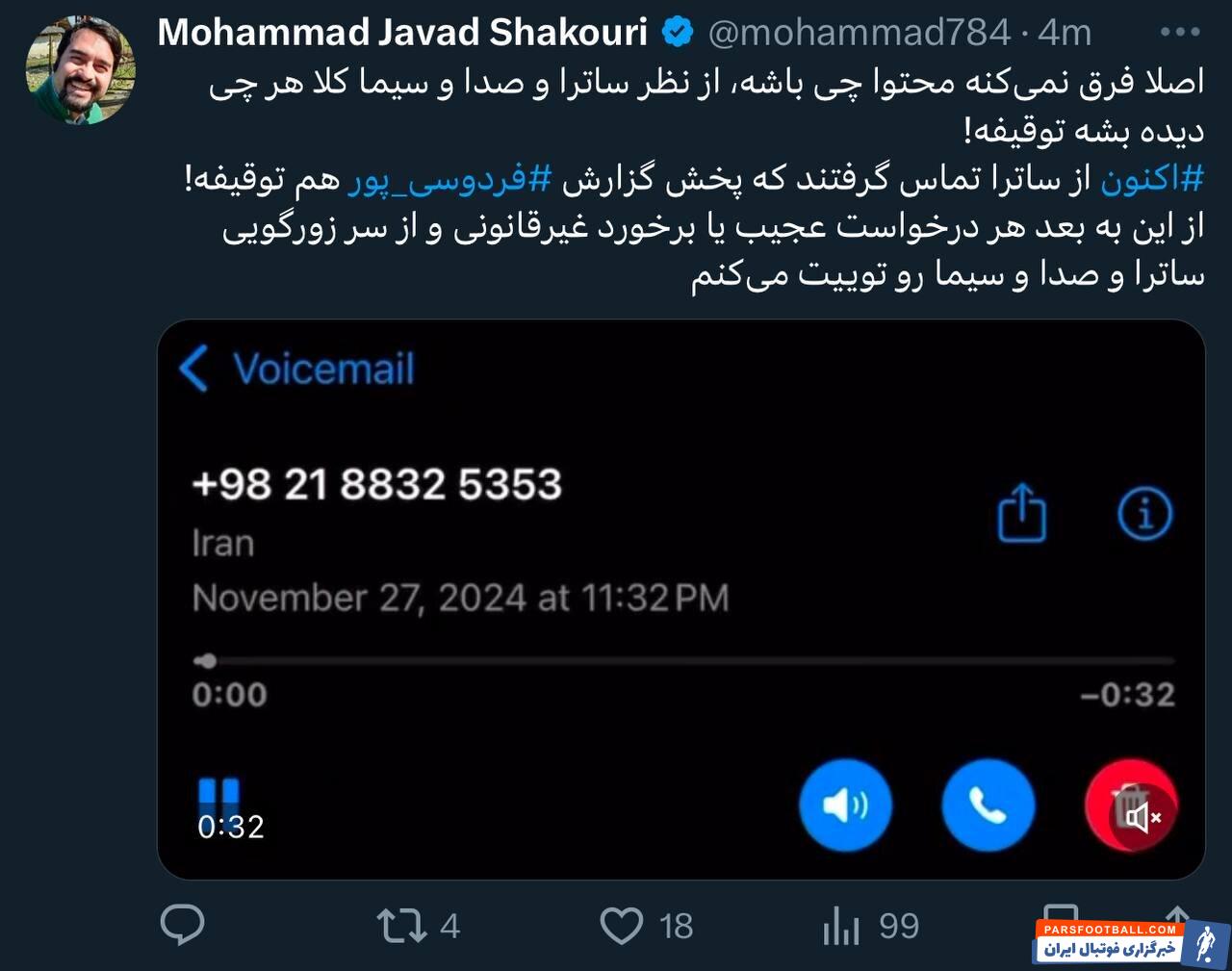The image size is (1232, 971).
Task: Click the voicemail share icon
Action: 1021,513
